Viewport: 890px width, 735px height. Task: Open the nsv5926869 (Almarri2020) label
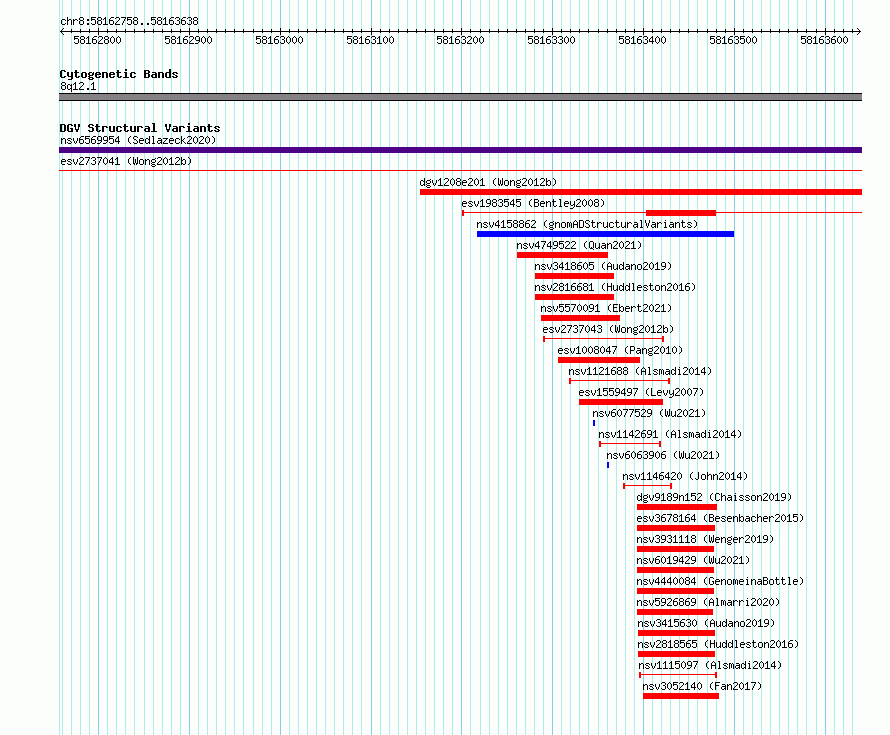[708, 602]
